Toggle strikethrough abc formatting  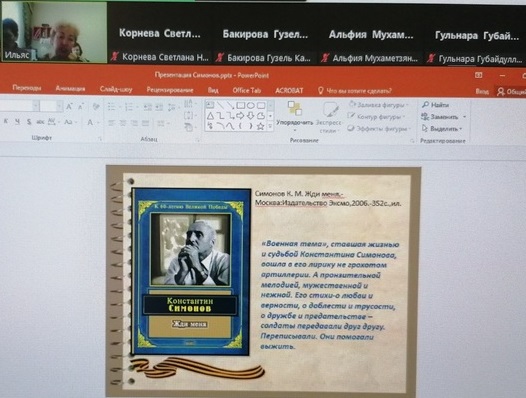click(x=40, y=122)
